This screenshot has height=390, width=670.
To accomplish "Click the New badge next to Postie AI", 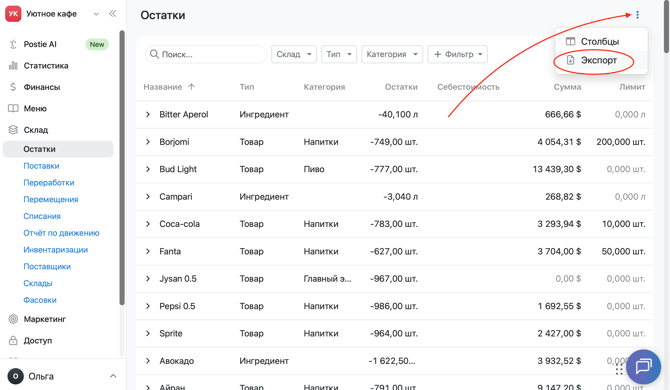I will point(97,44).
